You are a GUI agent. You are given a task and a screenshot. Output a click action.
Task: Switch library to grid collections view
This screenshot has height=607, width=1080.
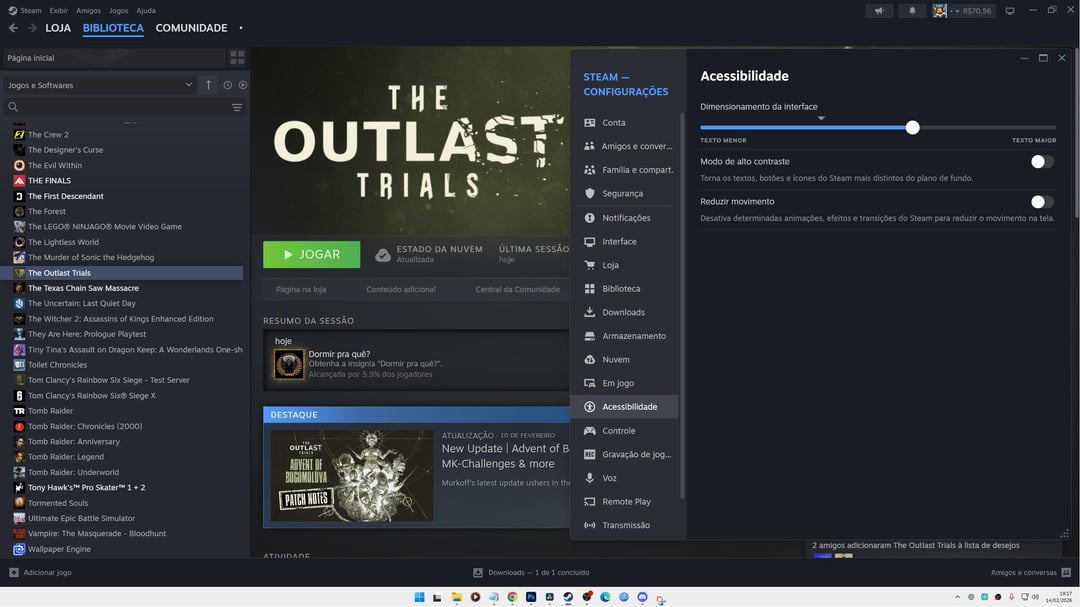click(x=237, y=58)
